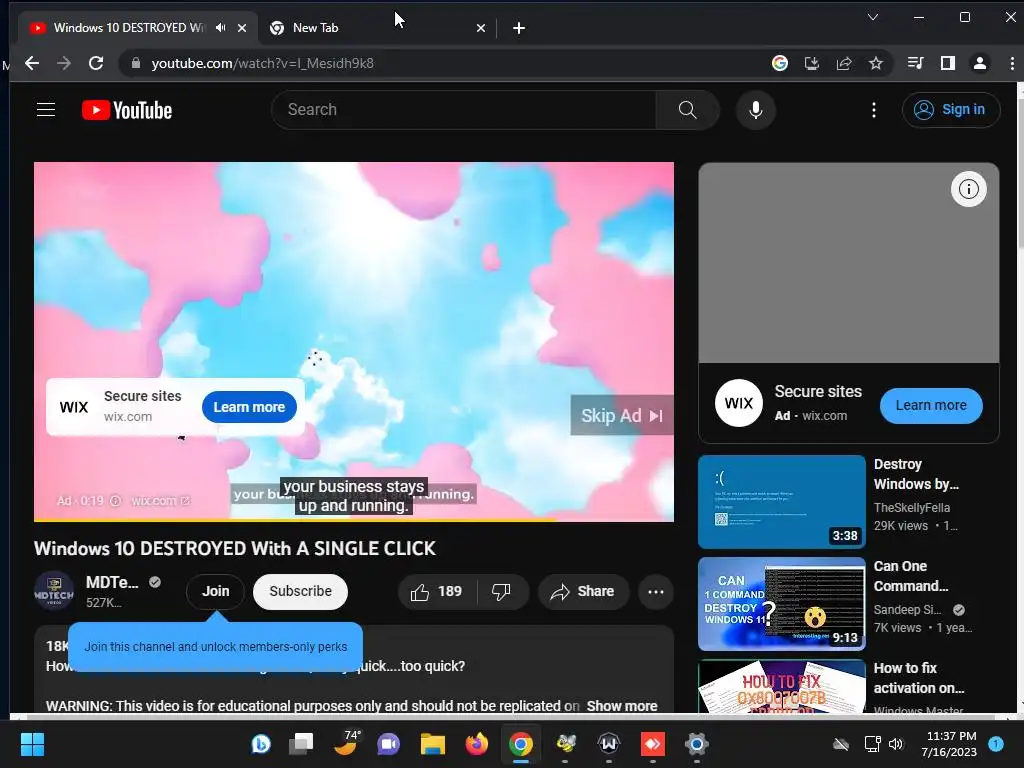Close the Windows 10 DESTROYED tab
1024x768 pixels.
pyautogui.click(x=242, y=27)
